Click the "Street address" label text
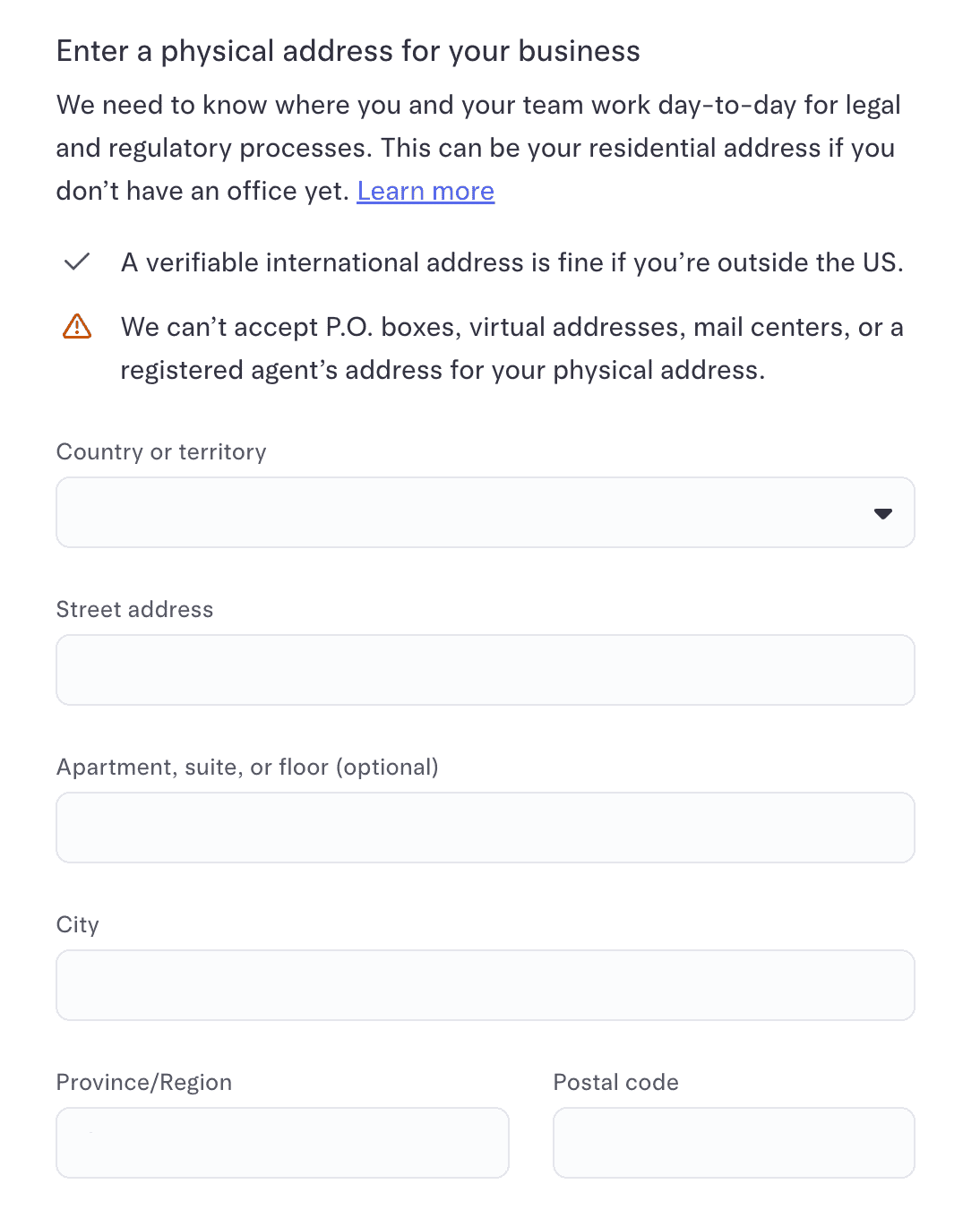This screenshot has width=980, height=1227. [134, 609]
